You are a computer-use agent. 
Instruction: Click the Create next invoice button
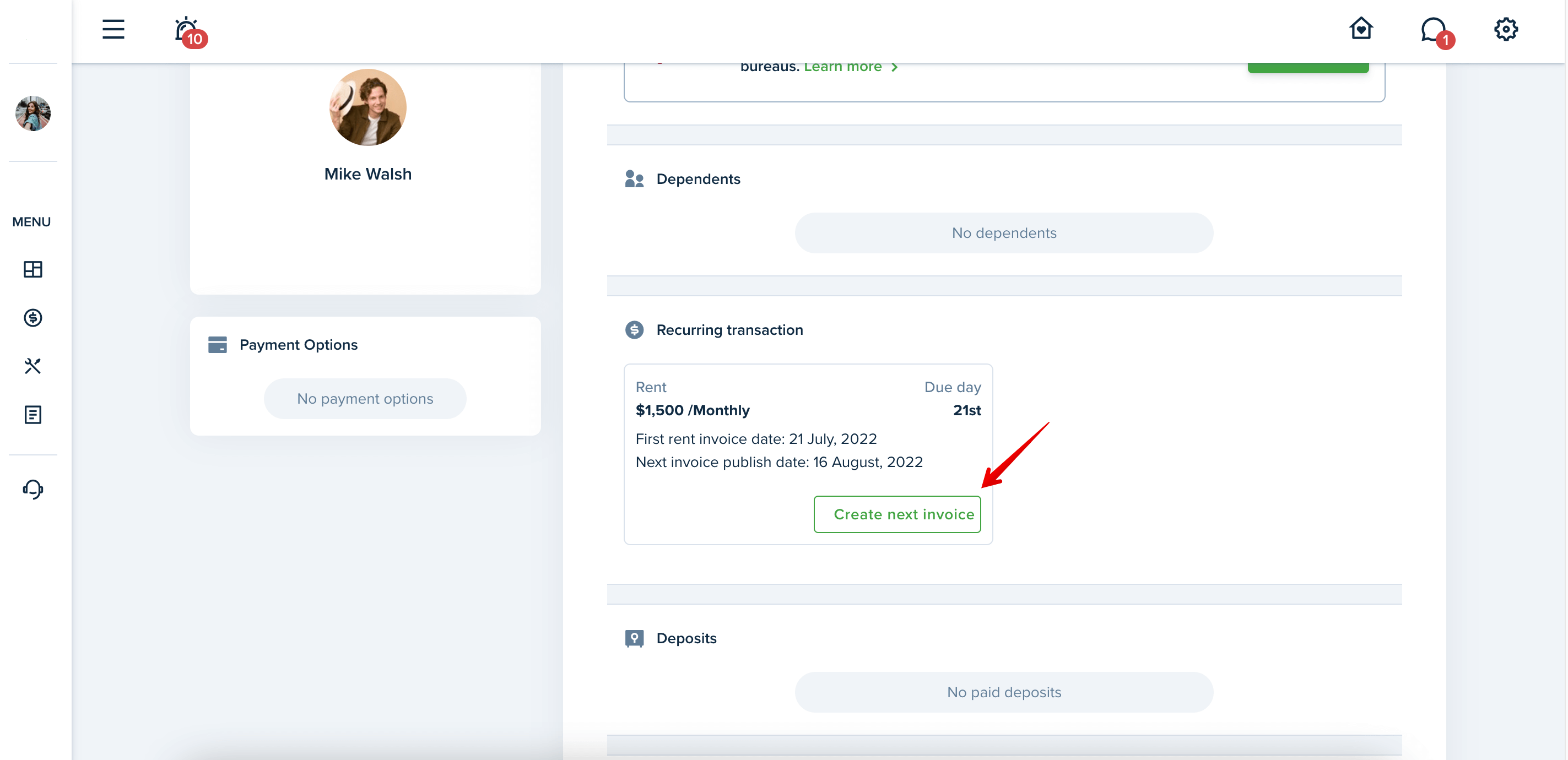click(896, 514)
